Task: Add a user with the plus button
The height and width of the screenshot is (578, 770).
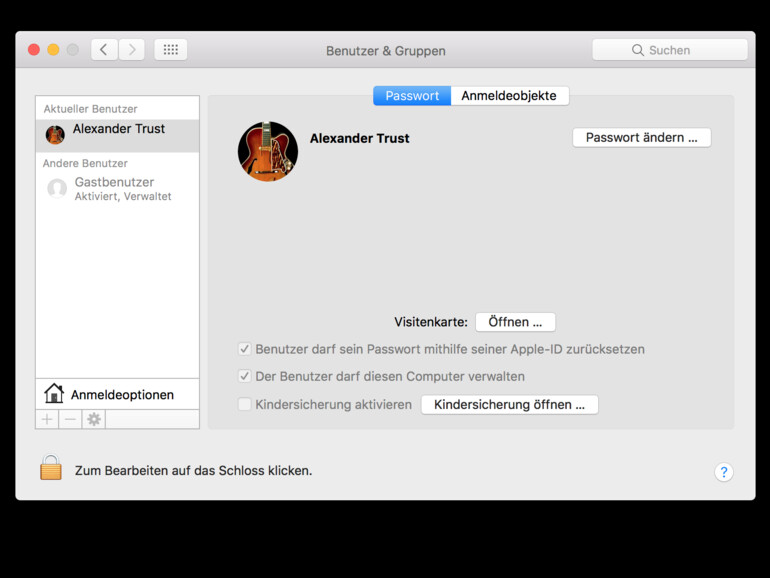Action: tap(47, 419)
